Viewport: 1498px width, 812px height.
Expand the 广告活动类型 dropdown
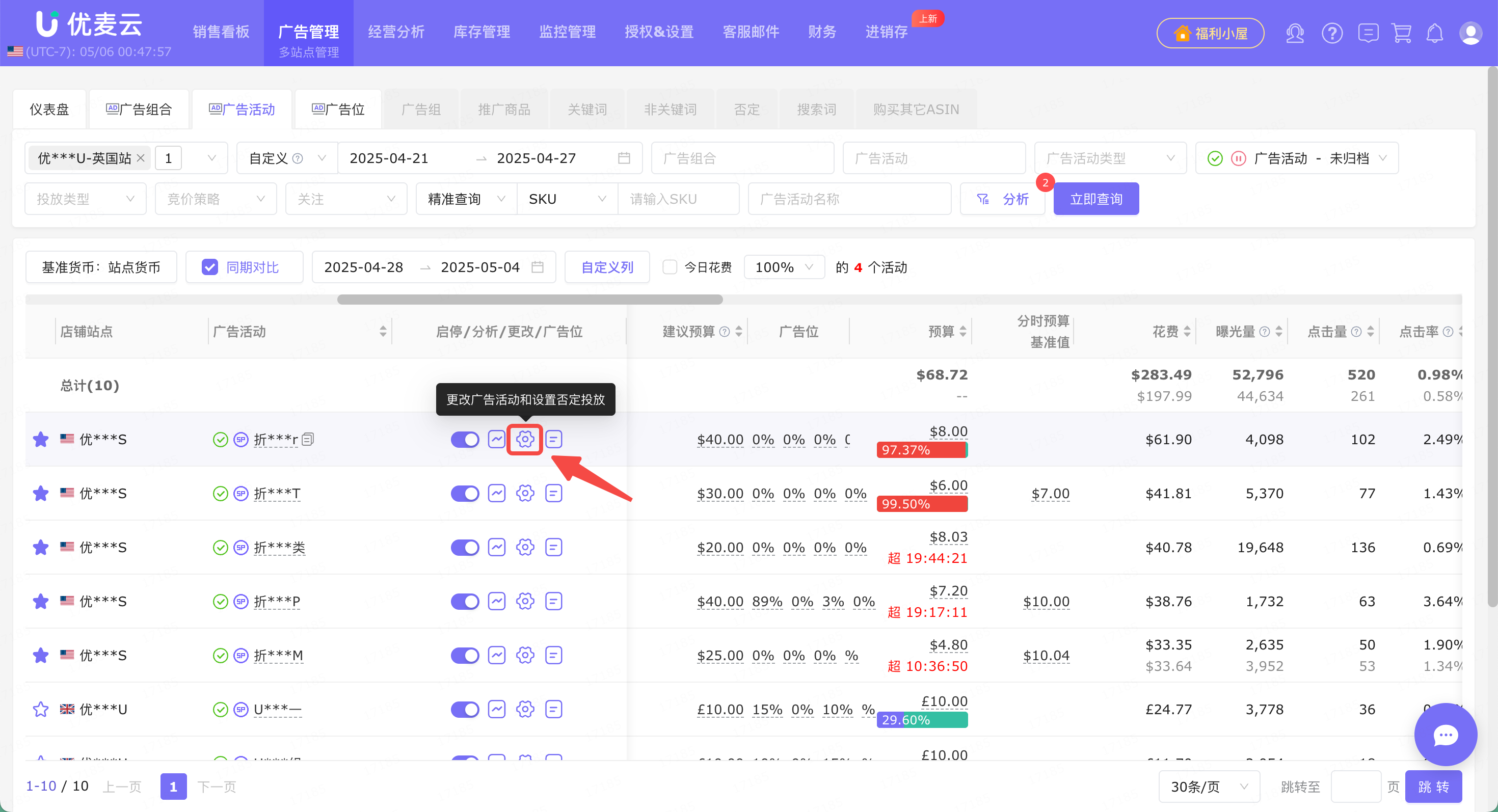1110,158
